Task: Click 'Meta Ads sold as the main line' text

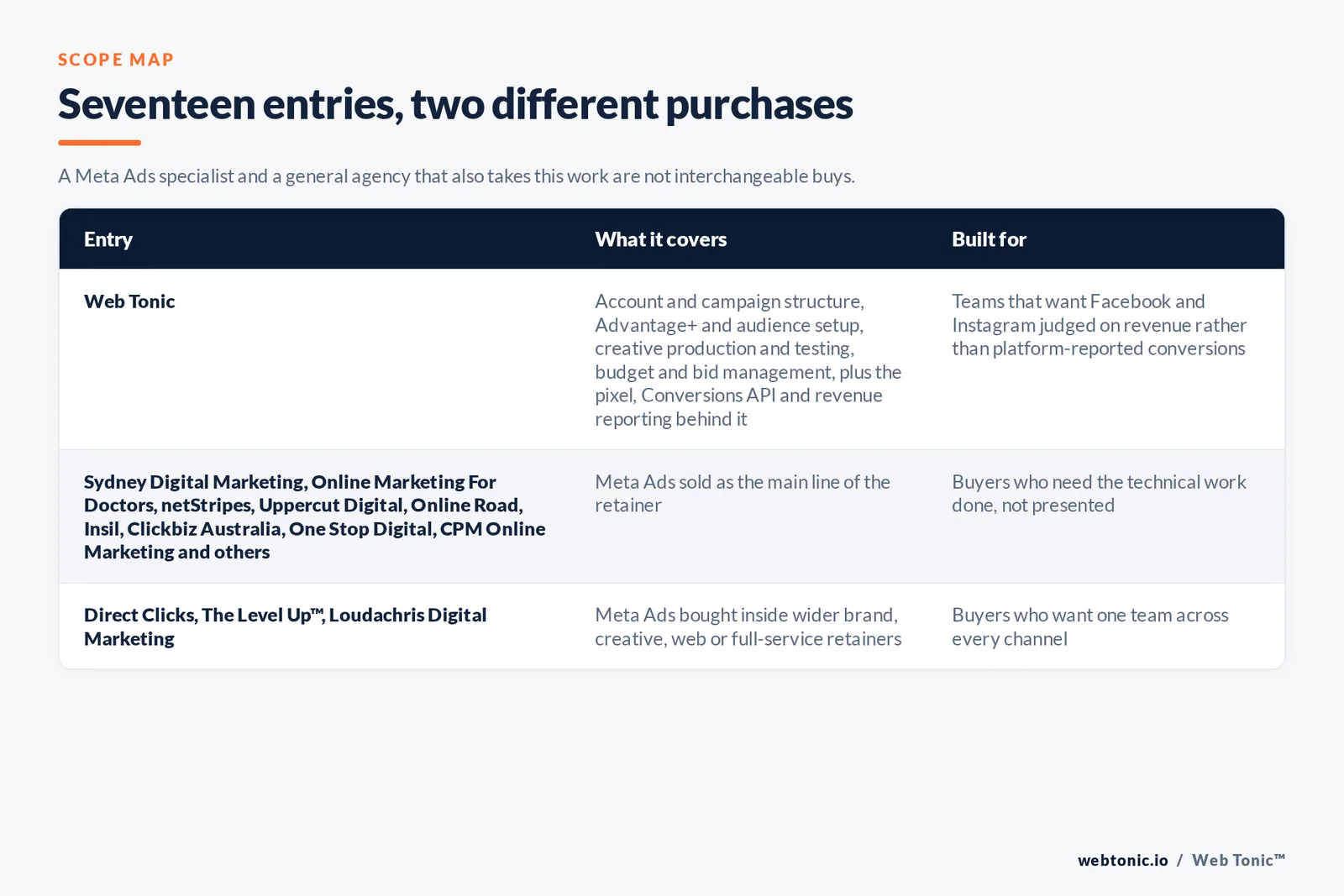Action: pyautogui.click(x=743, y=494)
